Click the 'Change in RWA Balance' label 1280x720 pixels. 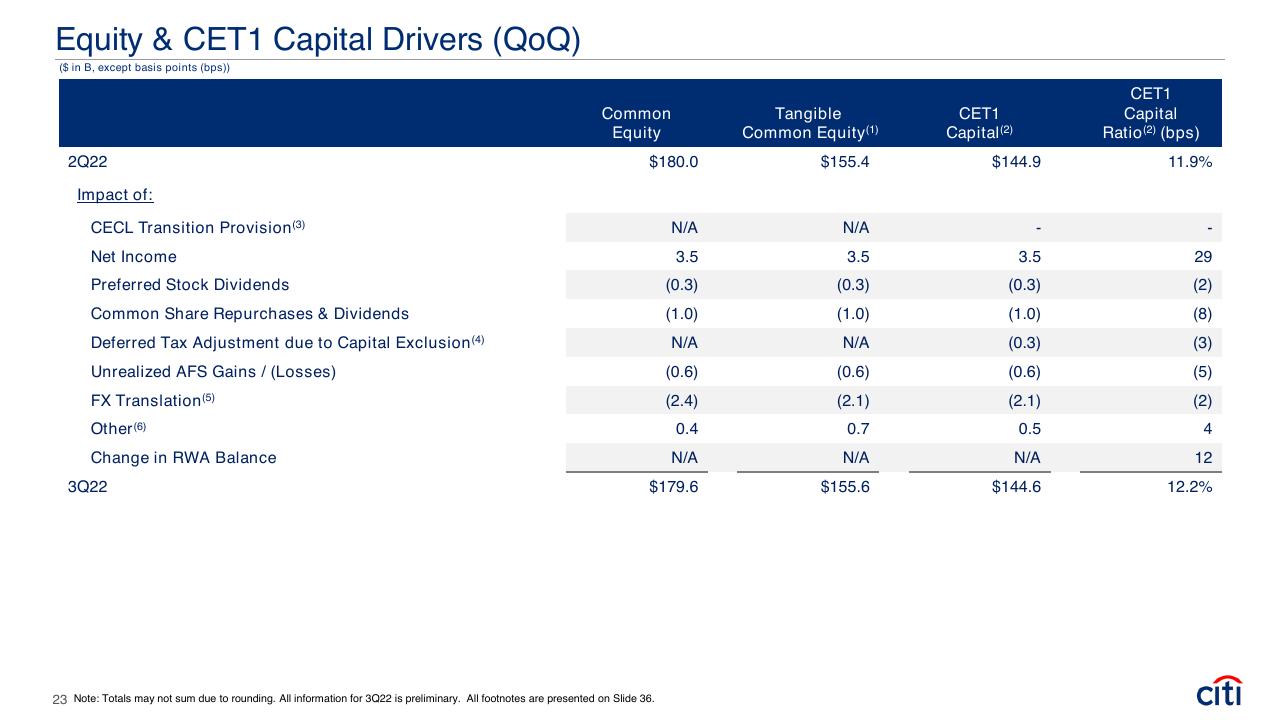tap(183, 458)
